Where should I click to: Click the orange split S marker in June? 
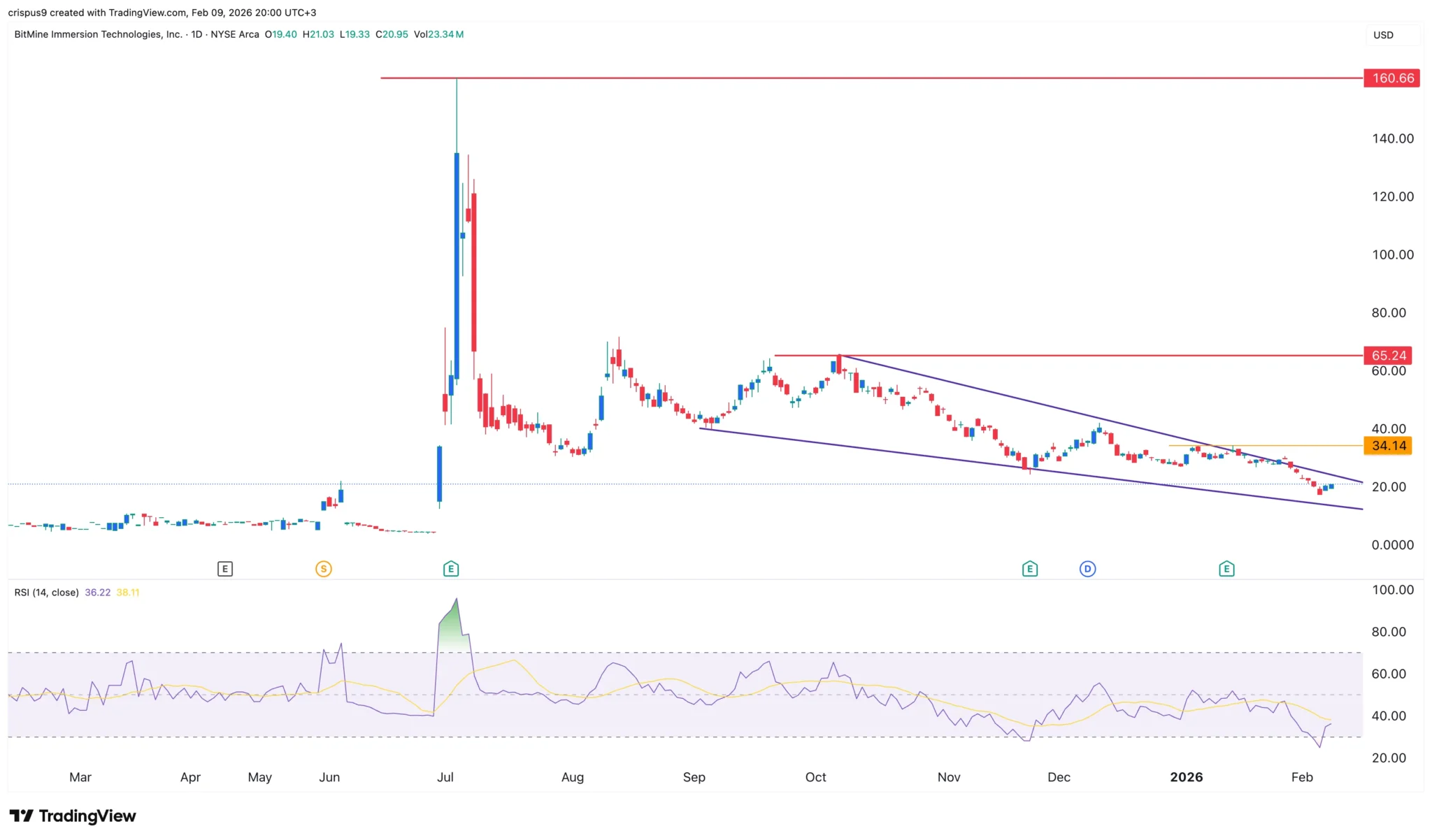pyautogui.click(x=323, y=569)
